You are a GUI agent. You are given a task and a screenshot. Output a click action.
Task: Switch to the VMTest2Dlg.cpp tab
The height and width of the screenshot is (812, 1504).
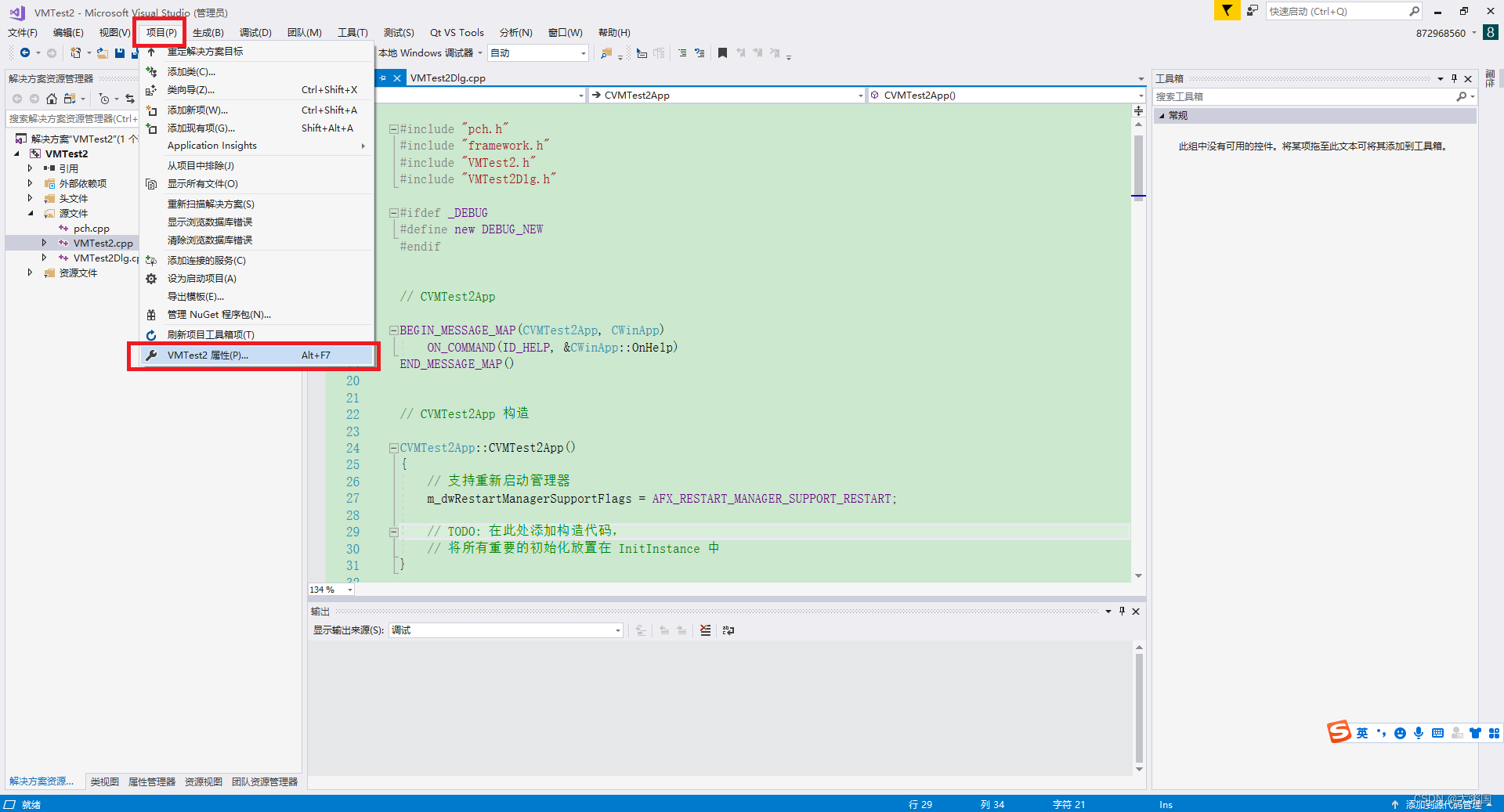448,78
